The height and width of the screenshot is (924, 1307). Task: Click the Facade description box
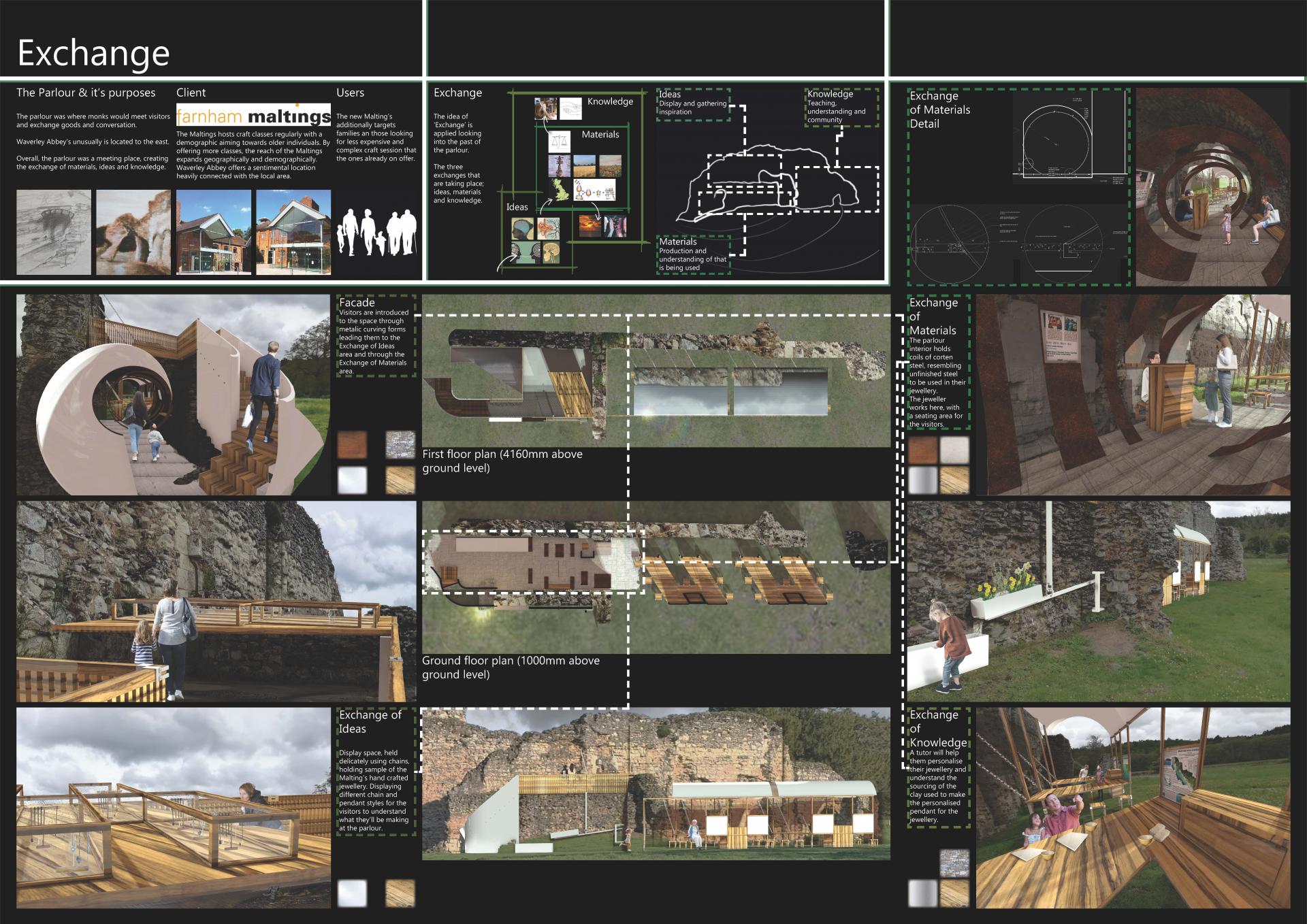tap(376, 336)
